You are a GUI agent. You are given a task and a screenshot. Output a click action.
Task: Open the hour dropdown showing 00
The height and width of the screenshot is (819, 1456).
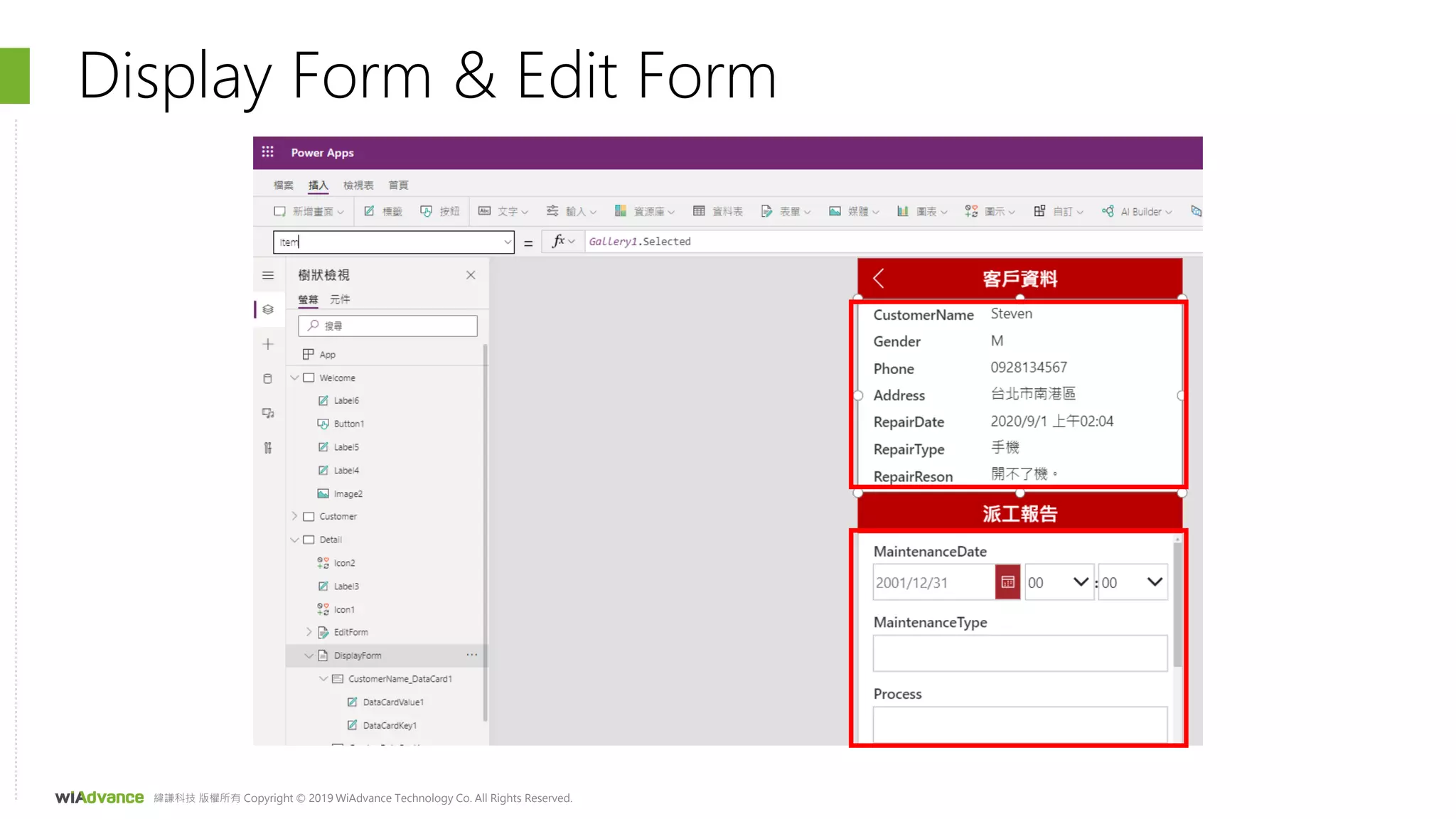[x=1059, y=582]
